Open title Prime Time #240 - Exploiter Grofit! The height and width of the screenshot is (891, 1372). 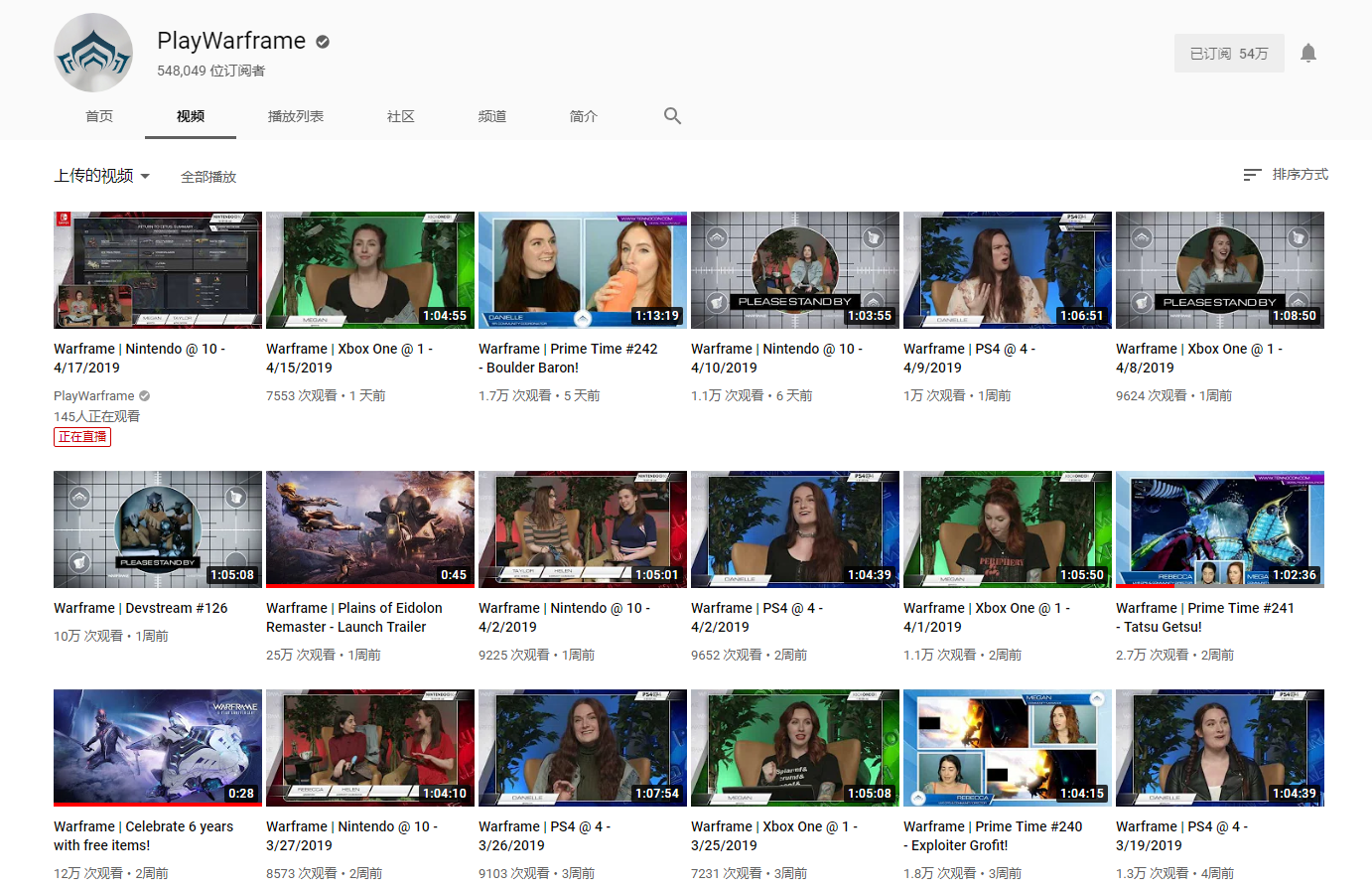(993, 836)
